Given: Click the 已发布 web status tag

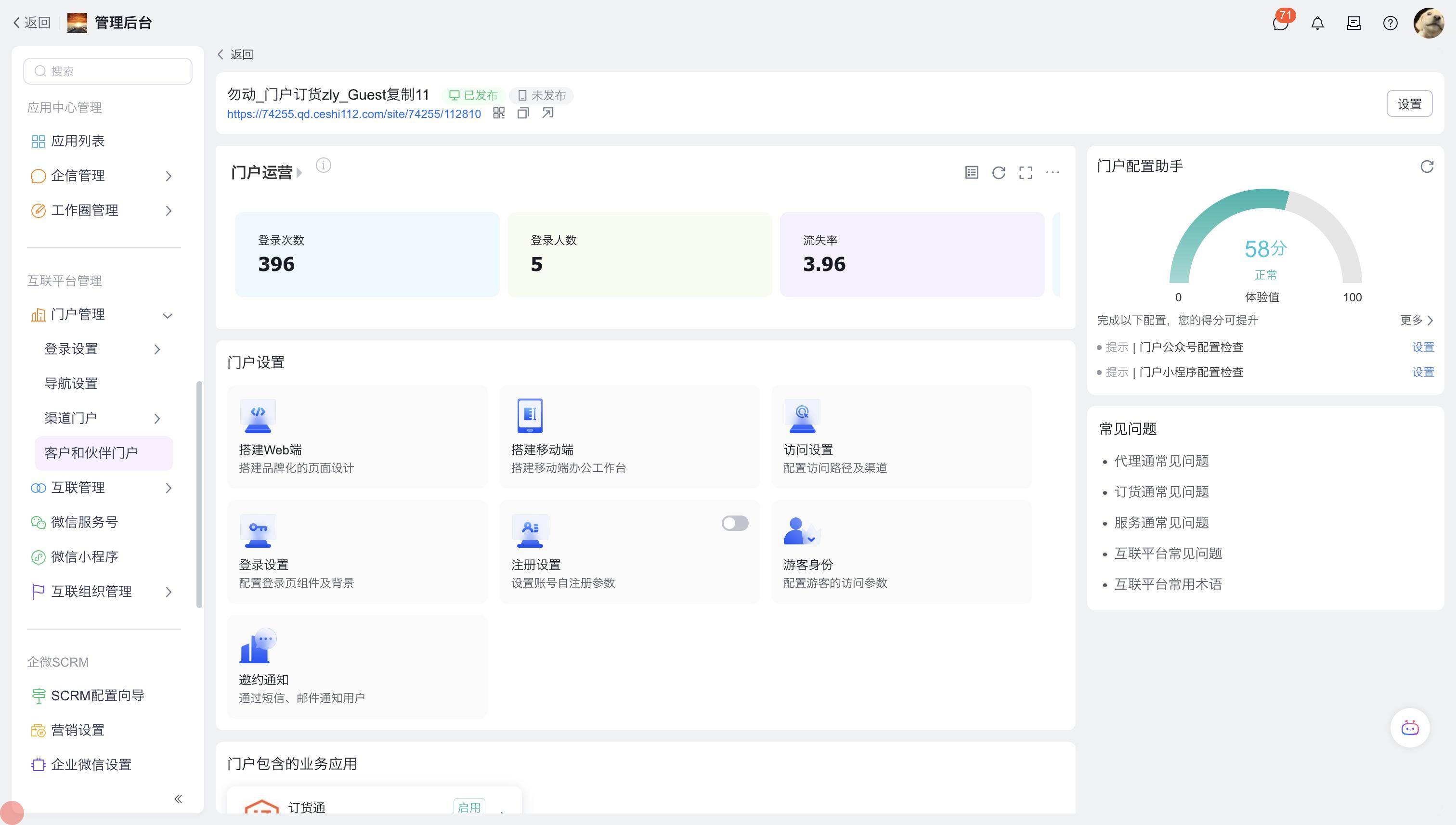Looking at the screenshot, I should coord(473,96).
